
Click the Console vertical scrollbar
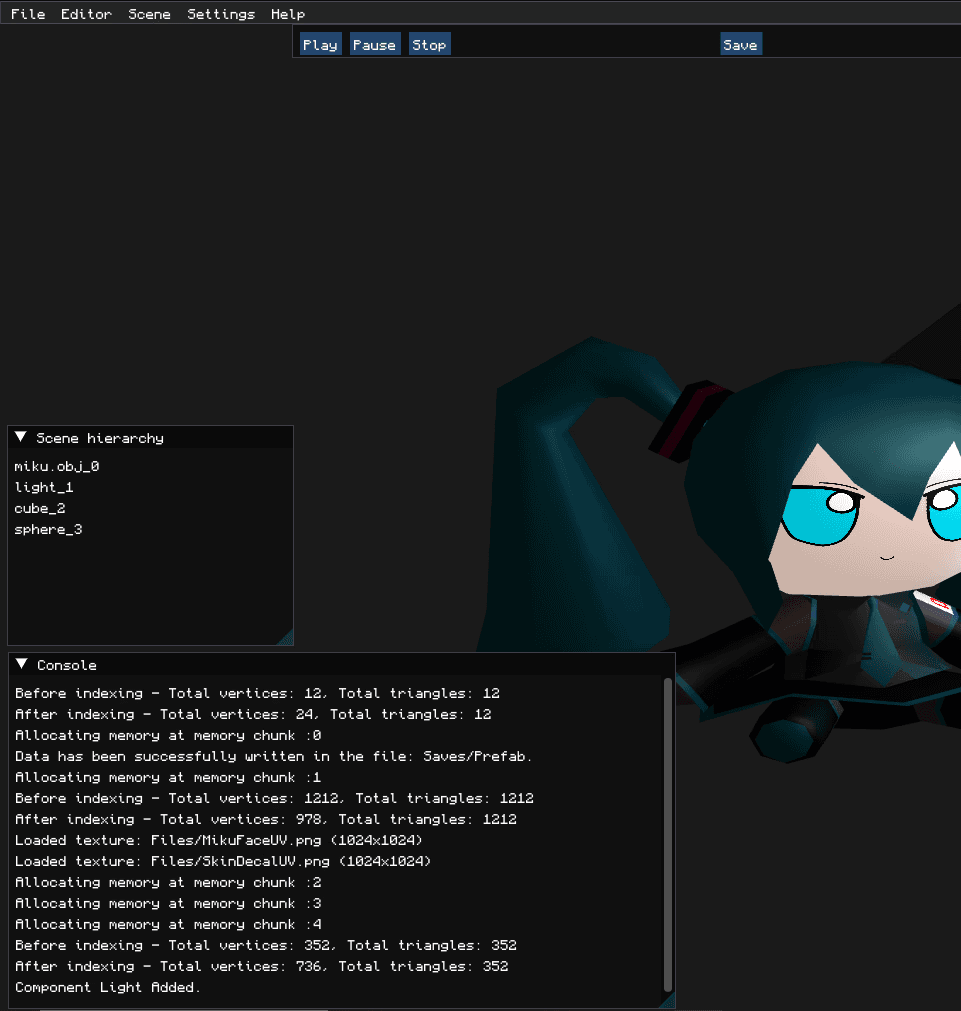click(668, 834)
